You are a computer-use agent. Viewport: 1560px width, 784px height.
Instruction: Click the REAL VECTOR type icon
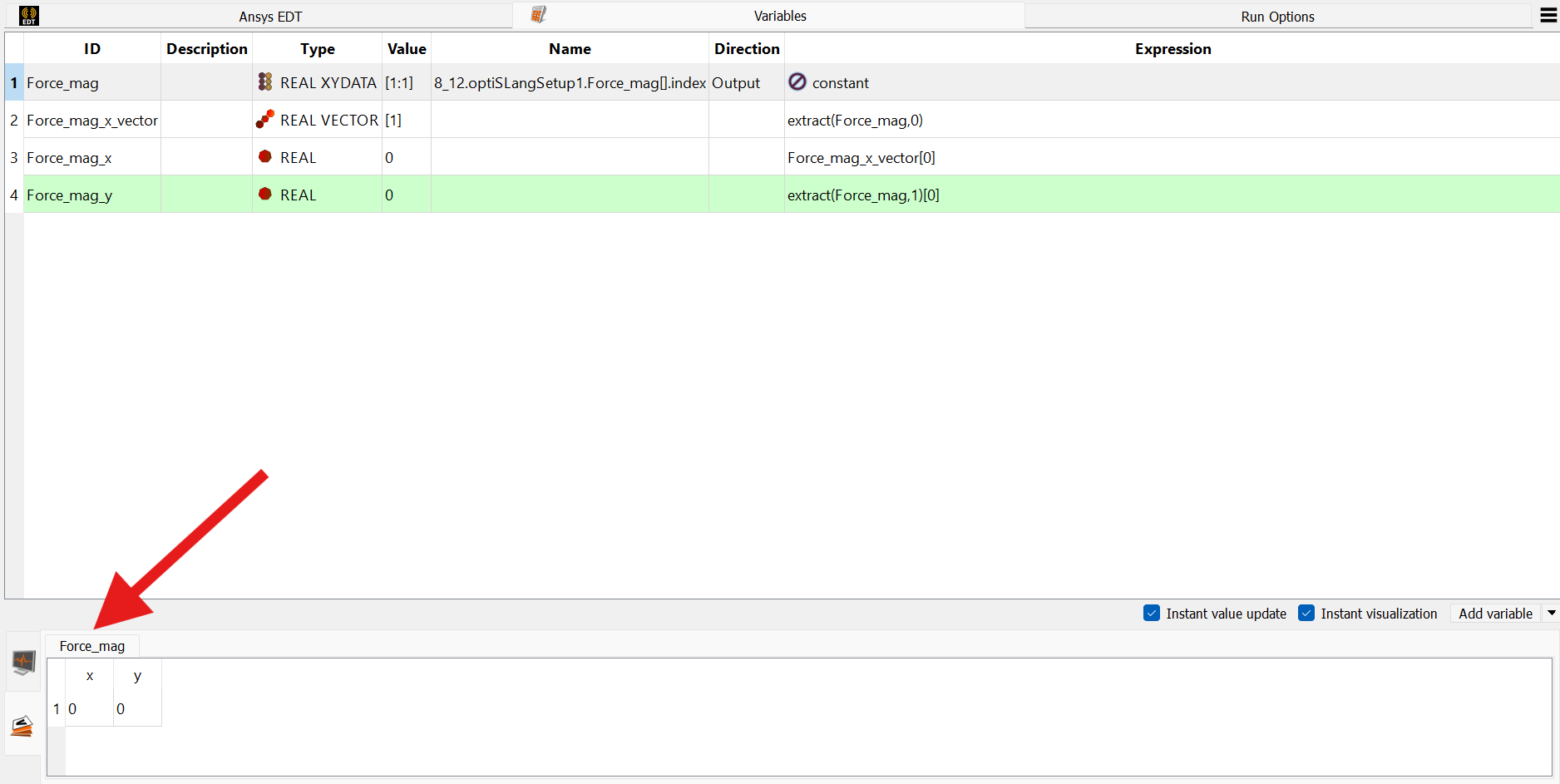265,119
